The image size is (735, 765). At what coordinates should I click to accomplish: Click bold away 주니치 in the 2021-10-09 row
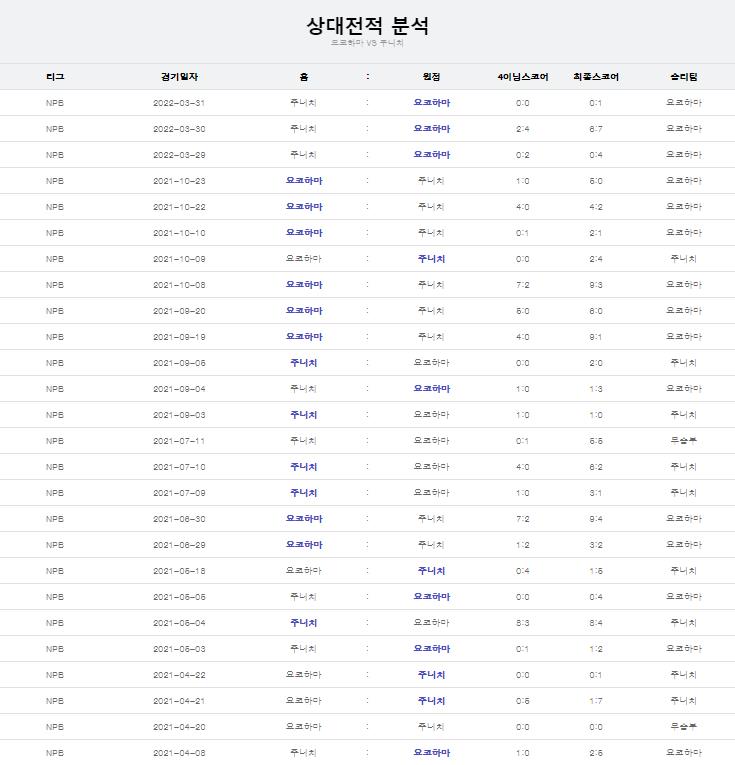(431, 259)
